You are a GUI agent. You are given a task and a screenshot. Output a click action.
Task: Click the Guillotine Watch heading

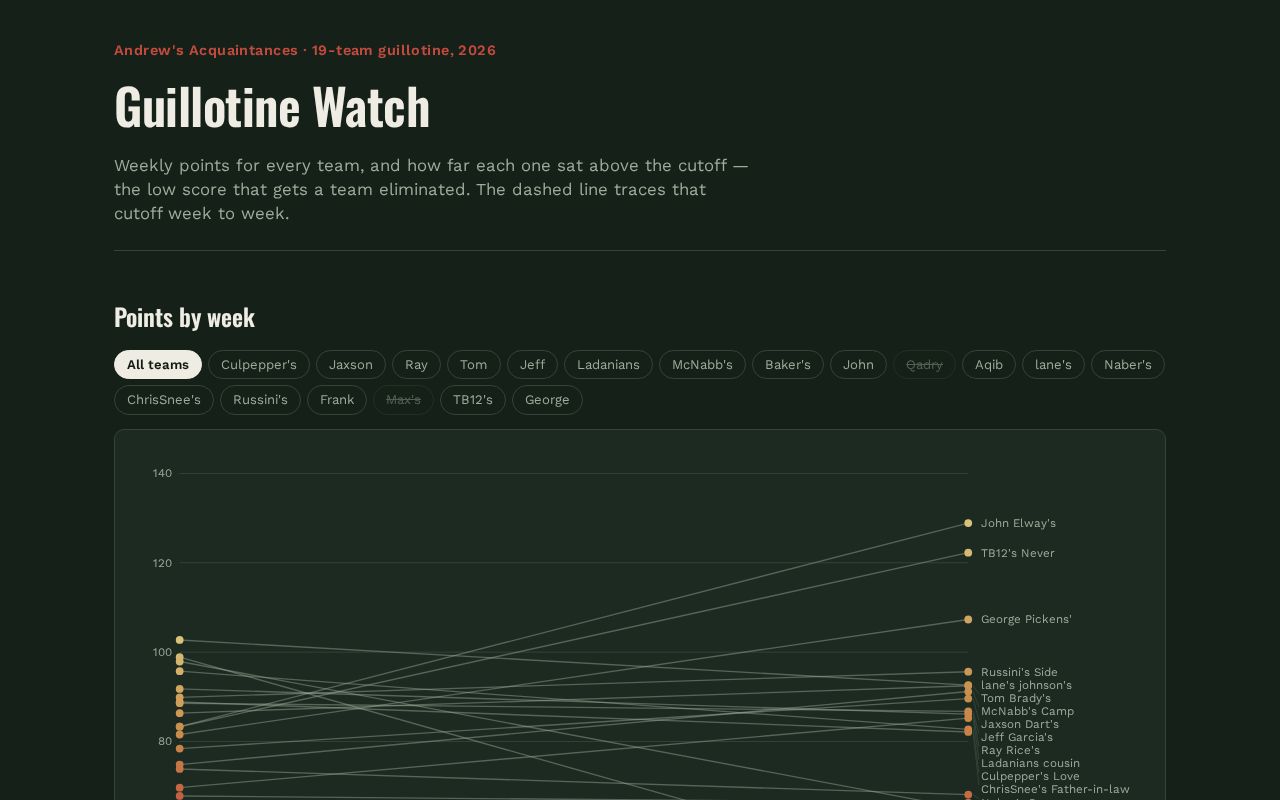[272, 106]
